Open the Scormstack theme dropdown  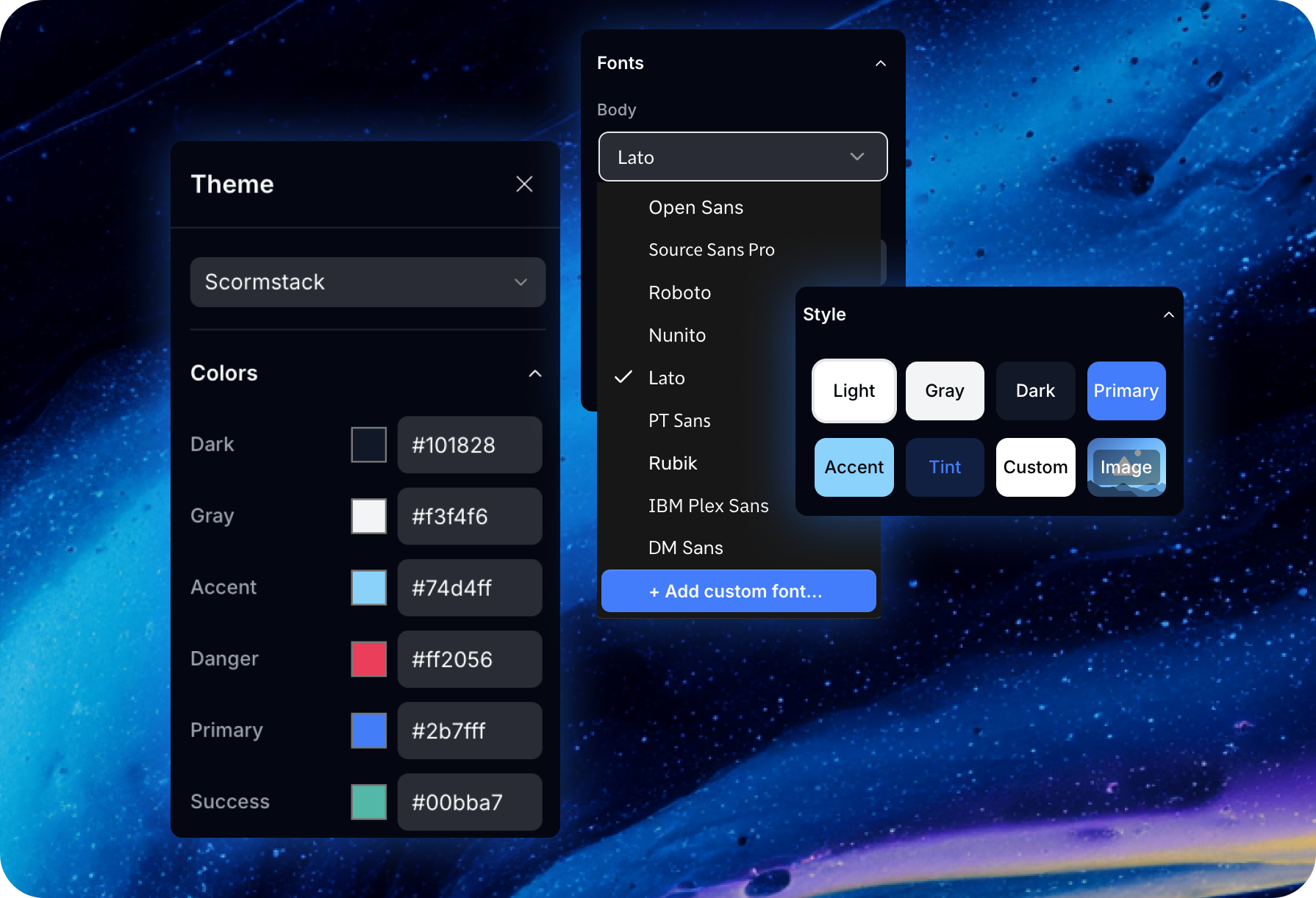click(368, 282)
